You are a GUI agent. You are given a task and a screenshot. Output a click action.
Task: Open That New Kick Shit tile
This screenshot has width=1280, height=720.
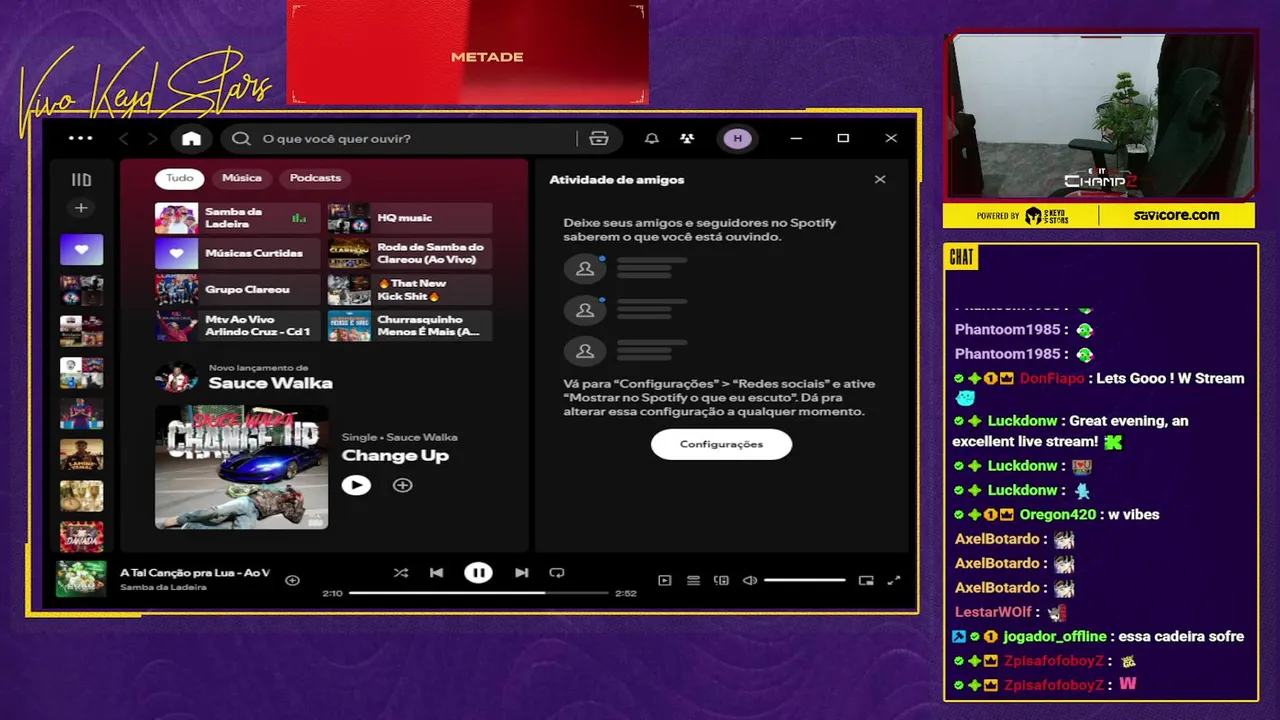click(410, 290)
